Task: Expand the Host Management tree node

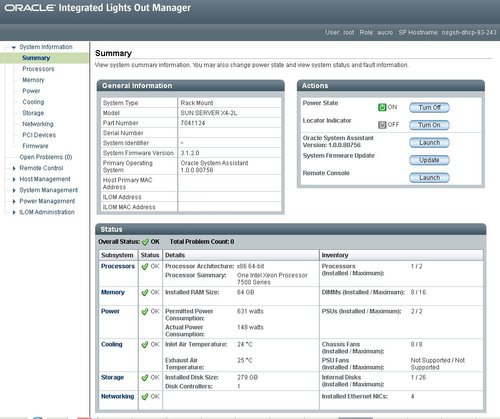Action: [x=14, y=179]
